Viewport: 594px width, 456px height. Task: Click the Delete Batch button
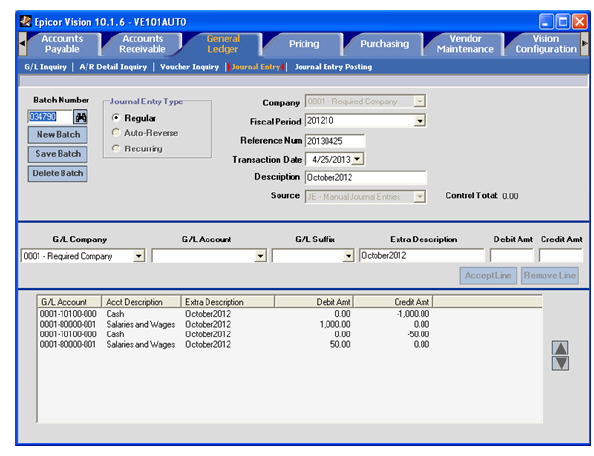point(58,173)
